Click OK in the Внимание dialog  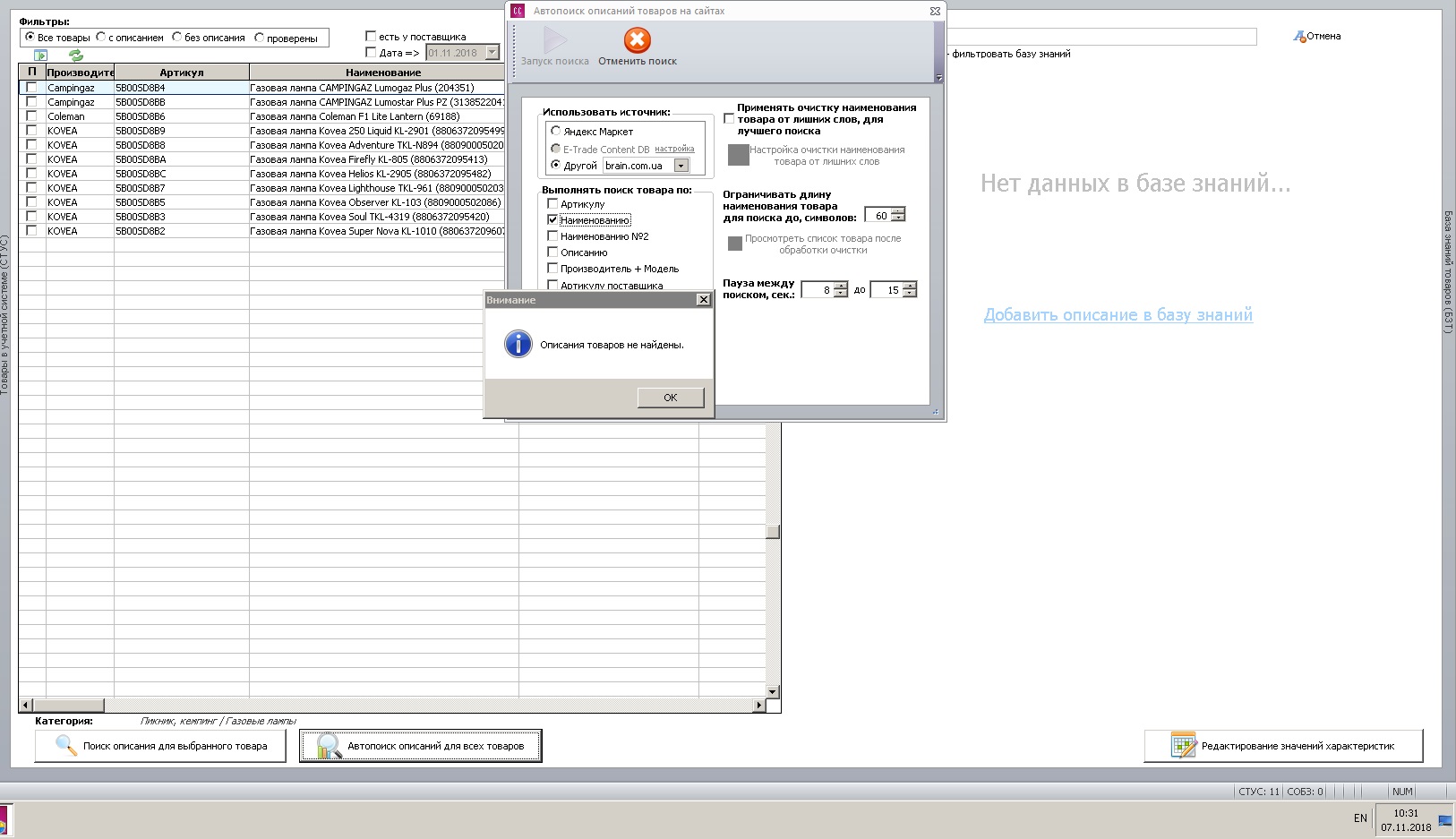[671, 398]
